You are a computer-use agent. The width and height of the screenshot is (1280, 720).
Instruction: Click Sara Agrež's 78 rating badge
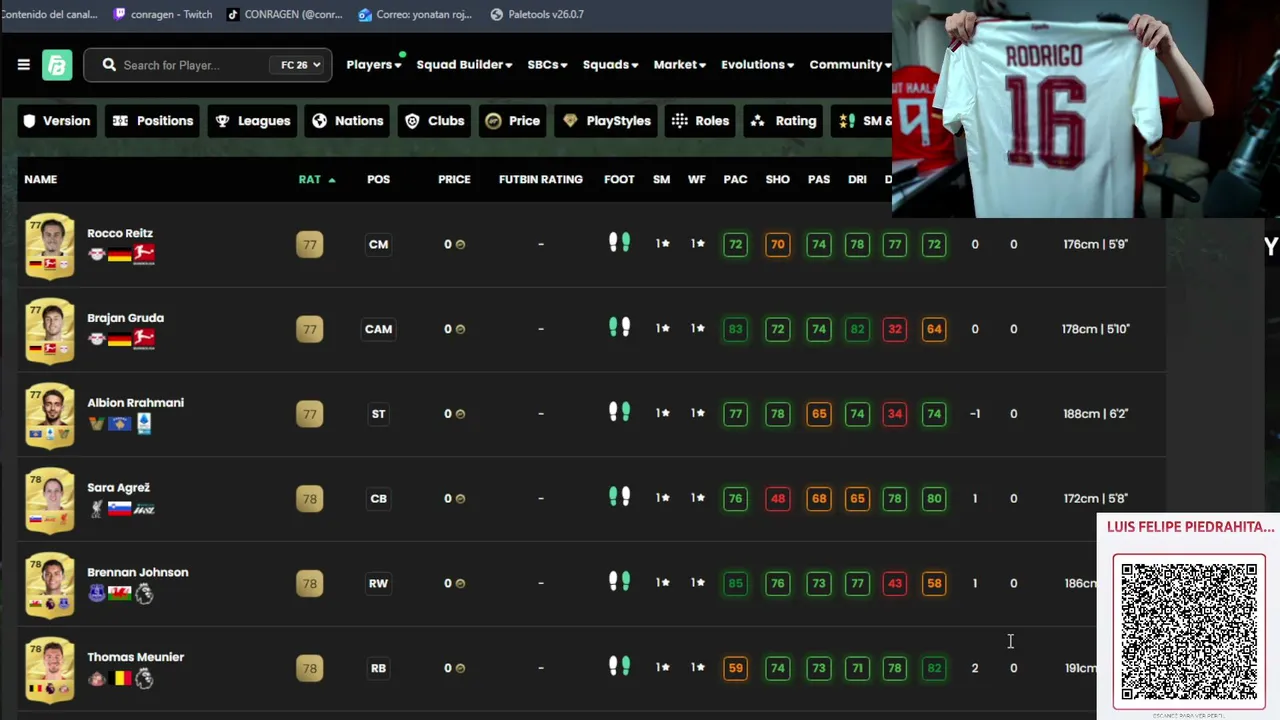(x=310, y=498)
